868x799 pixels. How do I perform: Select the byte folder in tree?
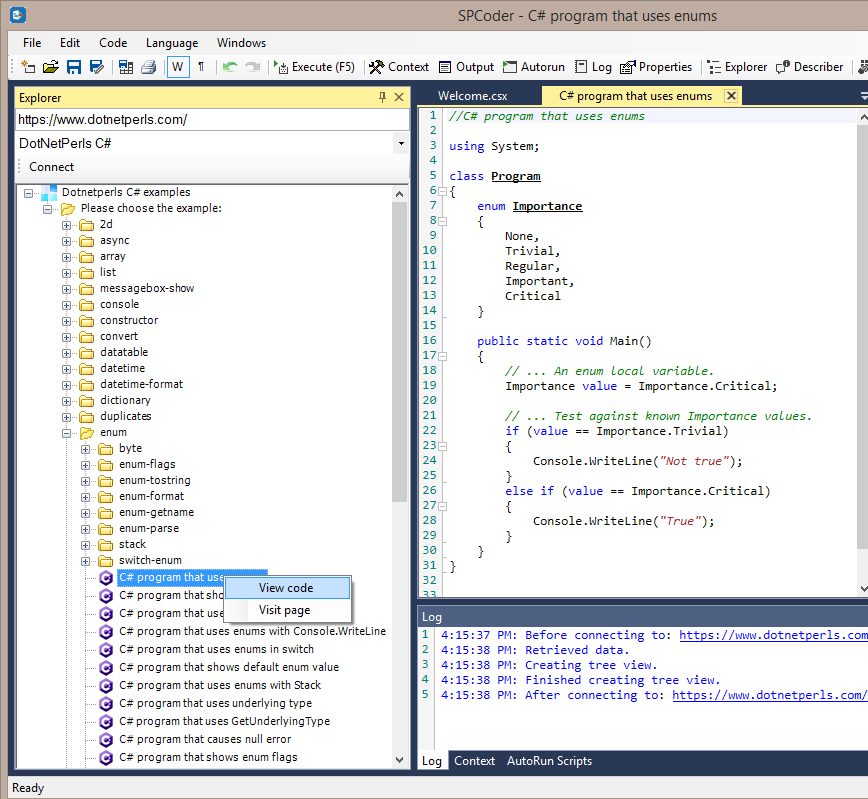tap(131, 448)
